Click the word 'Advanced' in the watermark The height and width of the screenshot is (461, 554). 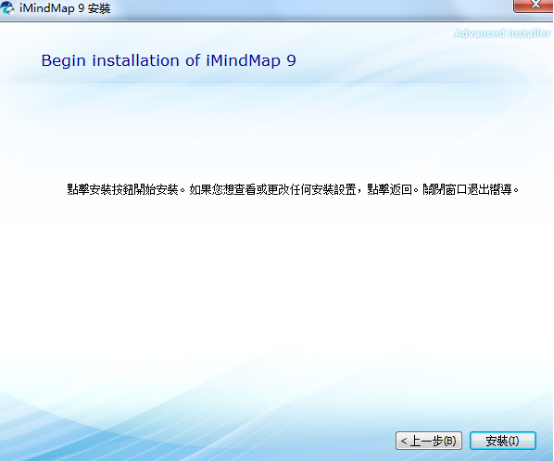pos(479,33)
